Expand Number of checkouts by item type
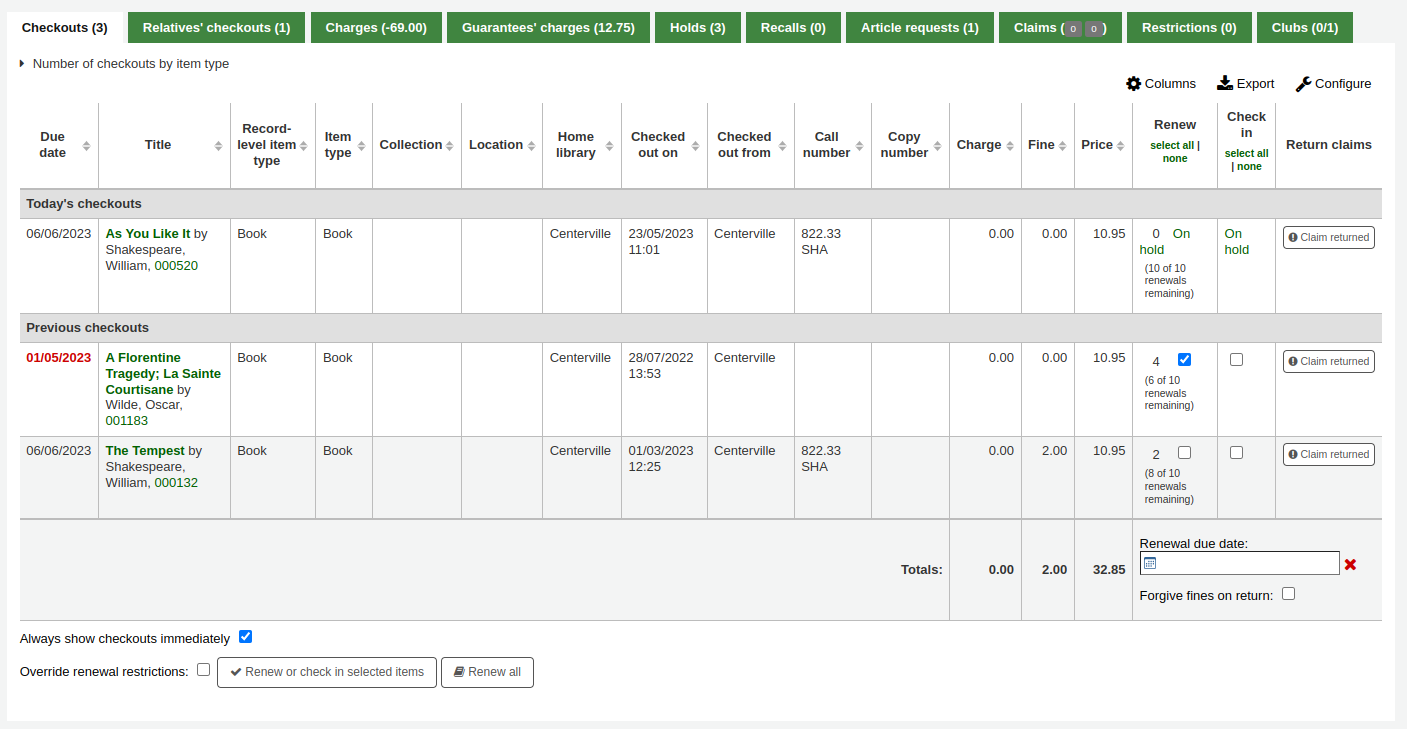This screenshot has height=729, width=1407. click(x=23, y=64)
